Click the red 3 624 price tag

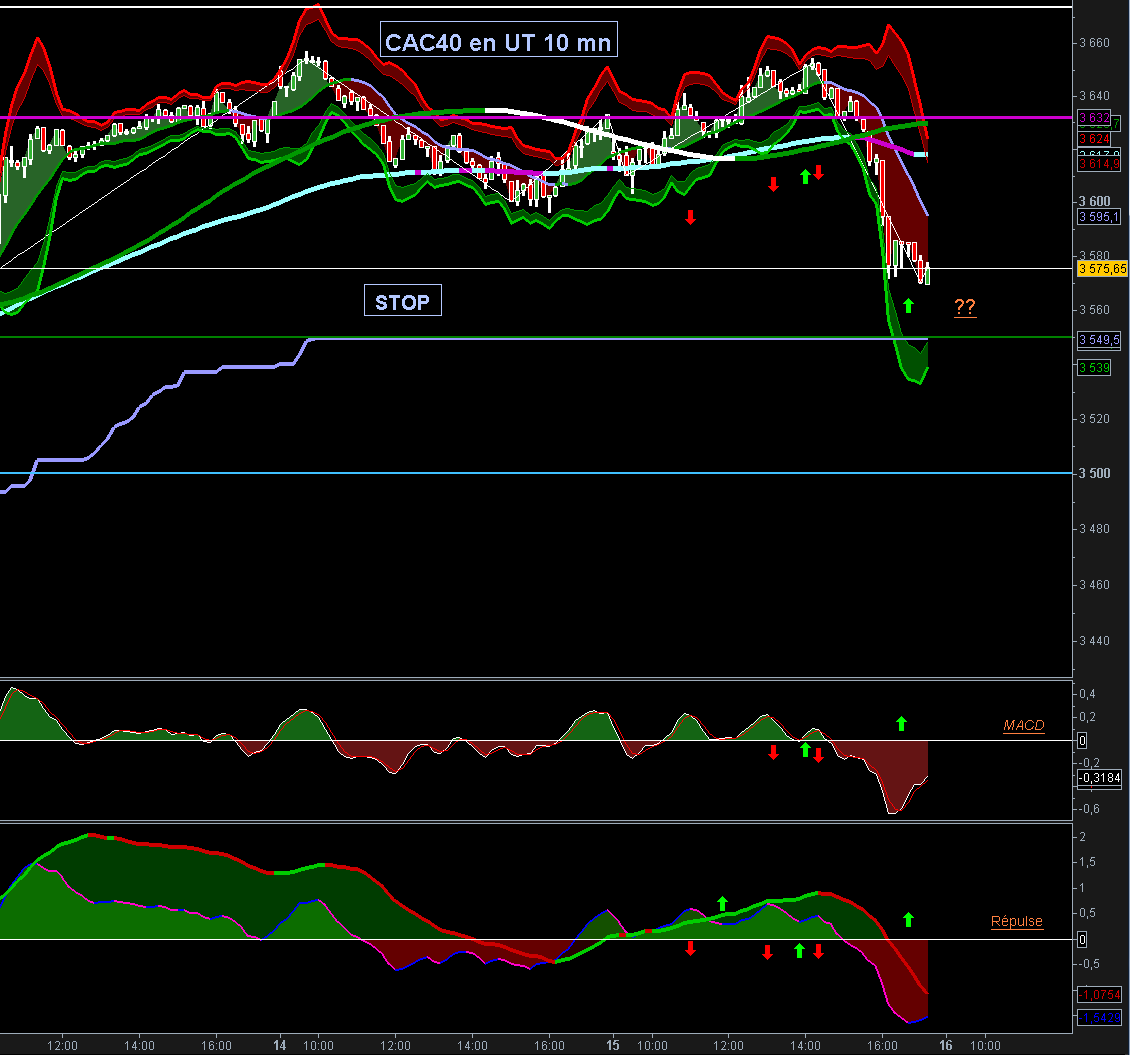(x=1094, y=138)
